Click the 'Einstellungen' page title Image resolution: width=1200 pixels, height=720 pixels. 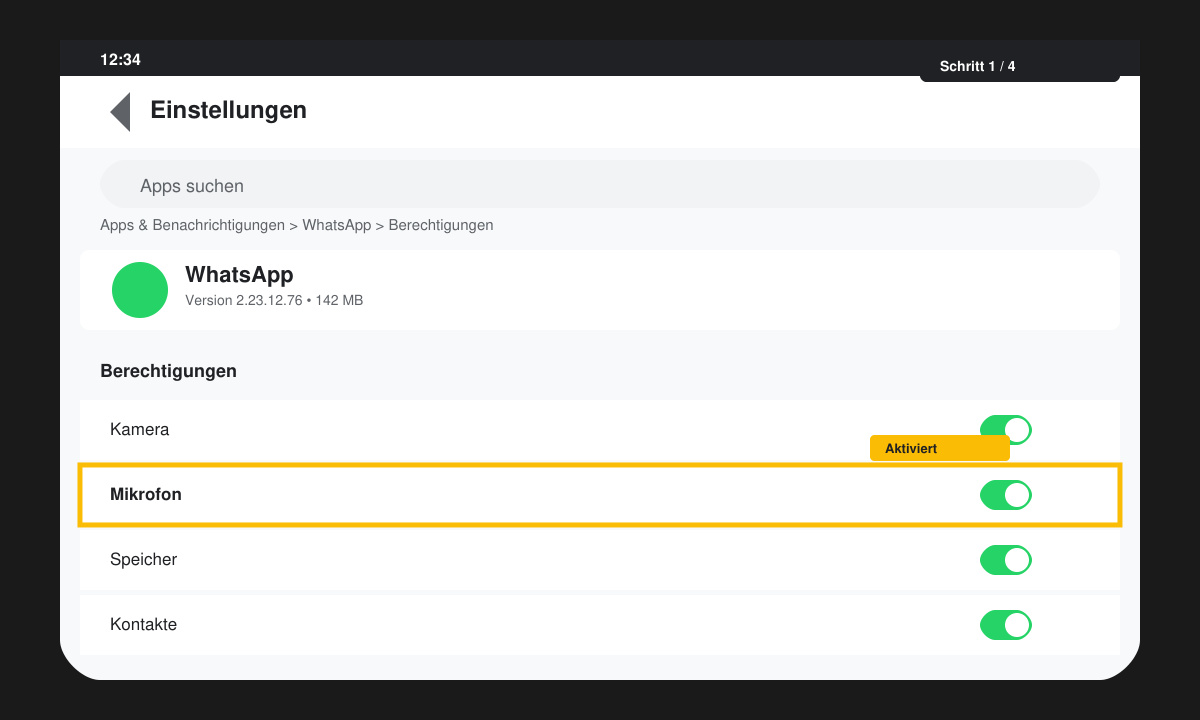228,110
